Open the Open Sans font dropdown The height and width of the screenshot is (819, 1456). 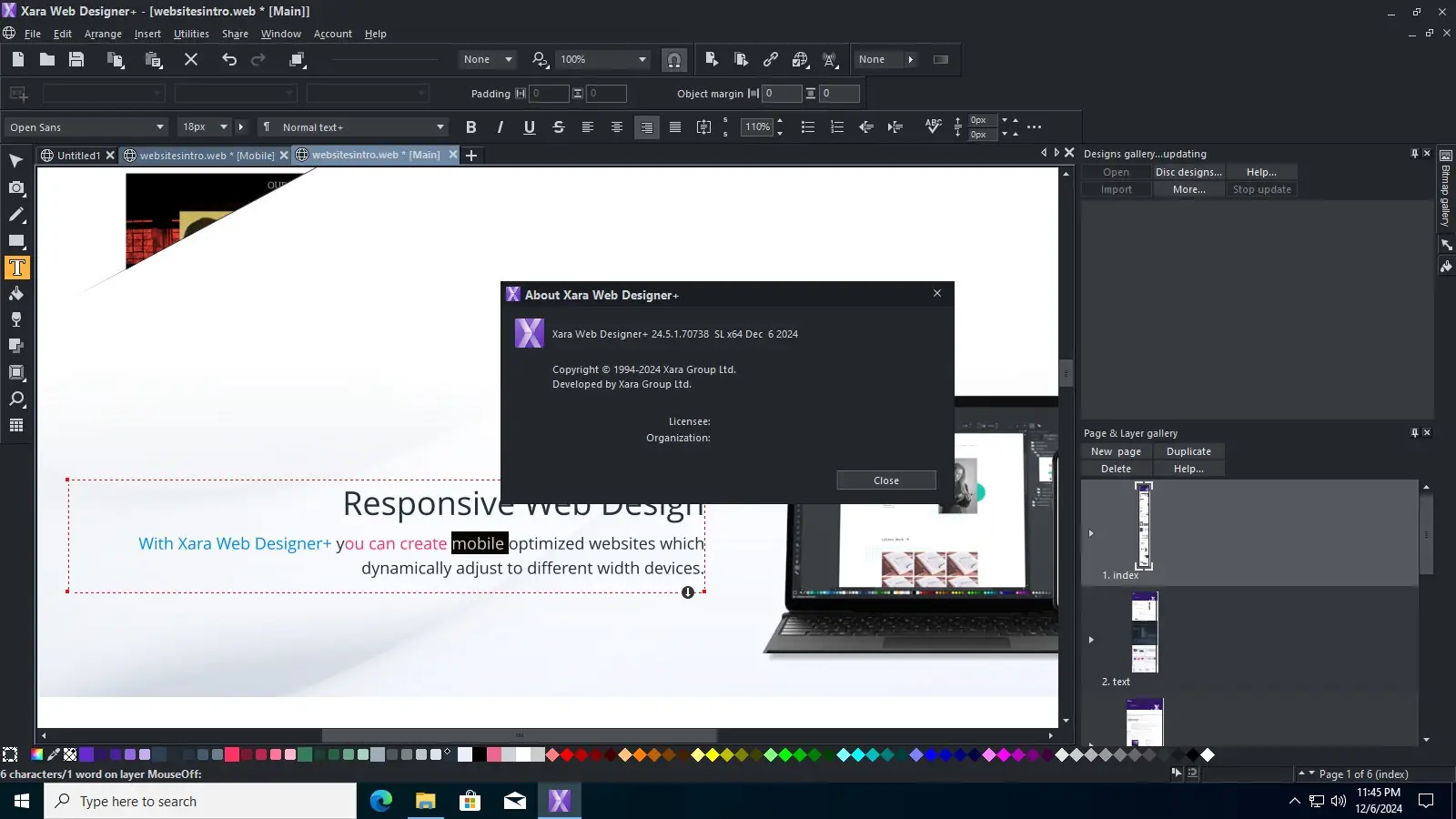(160, 127)
